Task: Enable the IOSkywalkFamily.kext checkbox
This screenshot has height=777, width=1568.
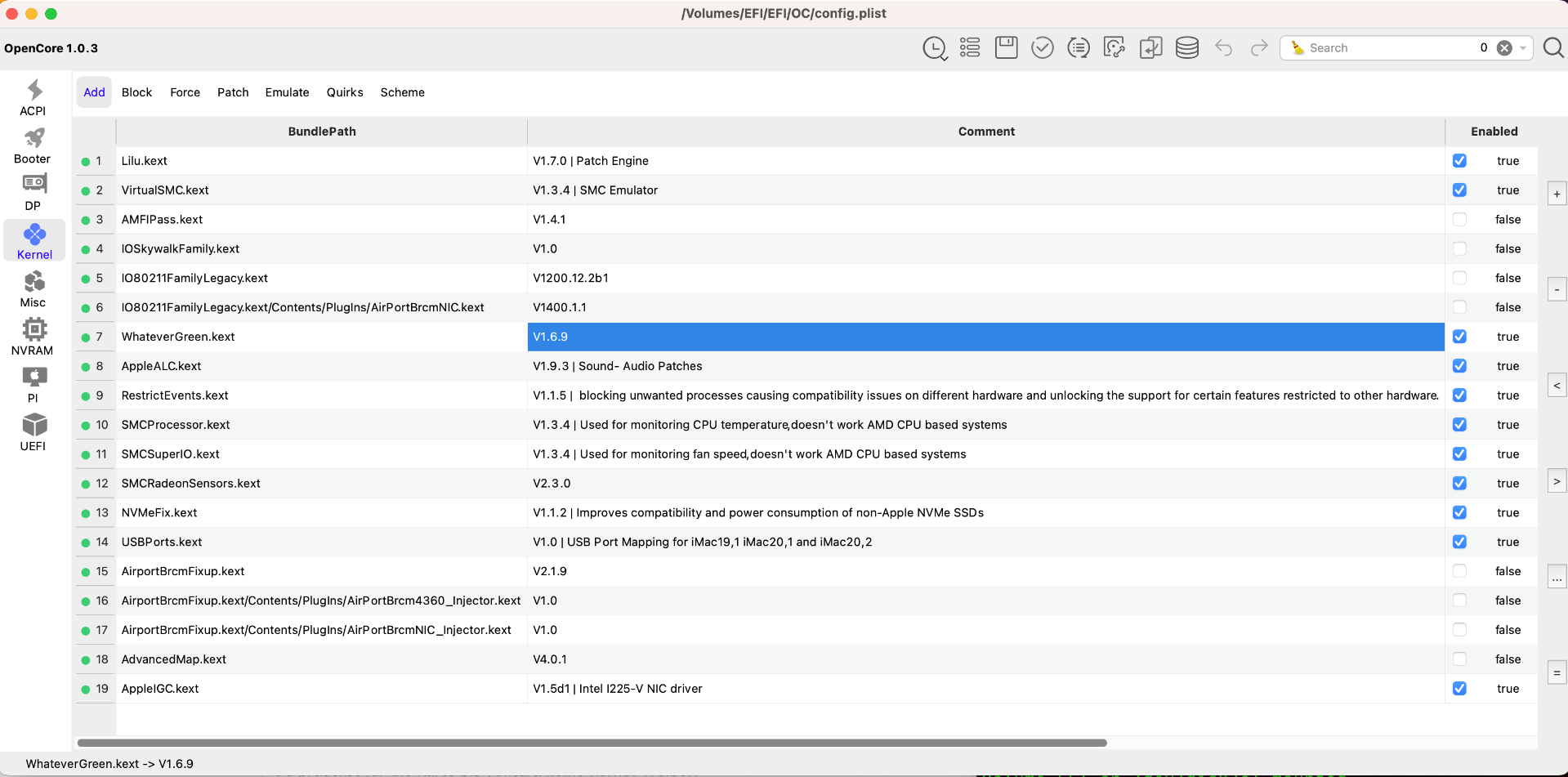Action: pyautogui.click(x=1459, y=249)
